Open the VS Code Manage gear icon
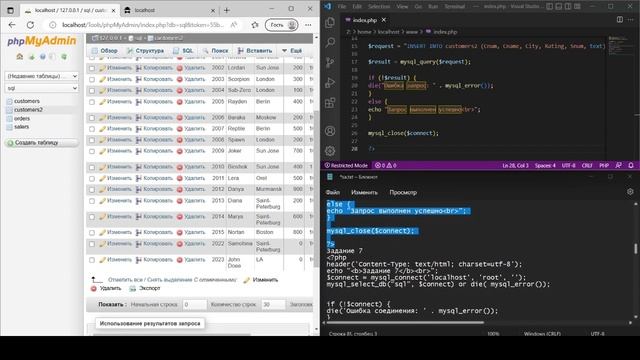 coord(330,151)
